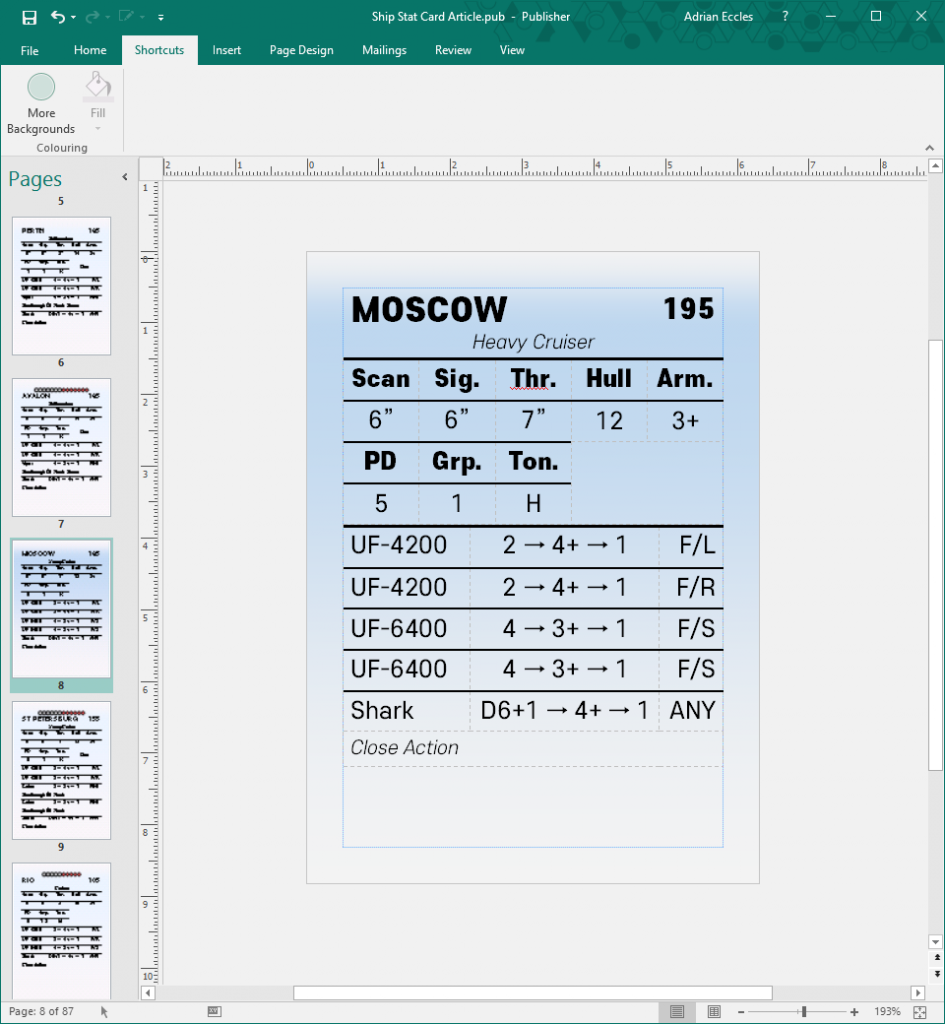
Task: Select the ST PETERSBURG page thumbnail
Action: pos(61,770)
